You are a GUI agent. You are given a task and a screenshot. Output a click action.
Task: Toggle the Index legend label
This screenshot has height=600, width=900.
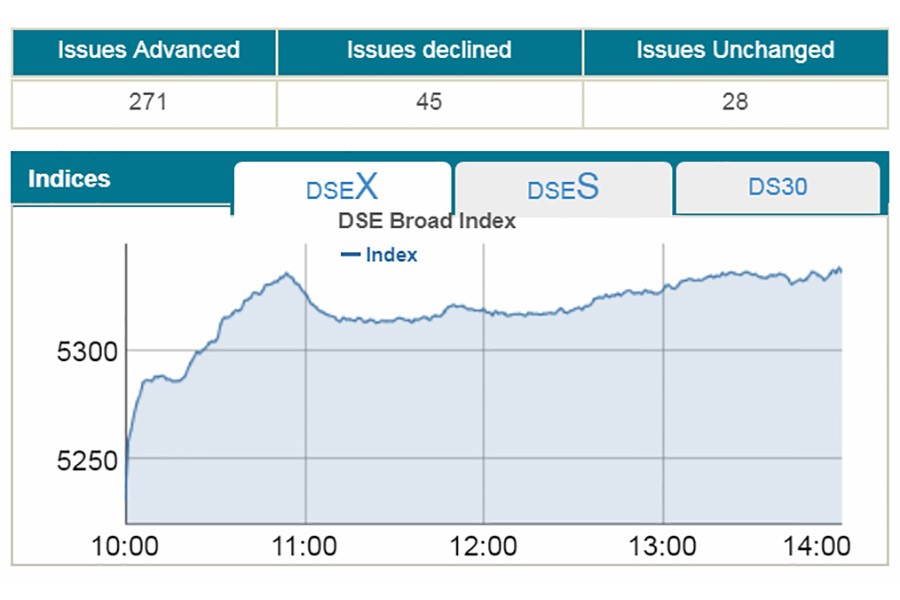coord(391,255)
